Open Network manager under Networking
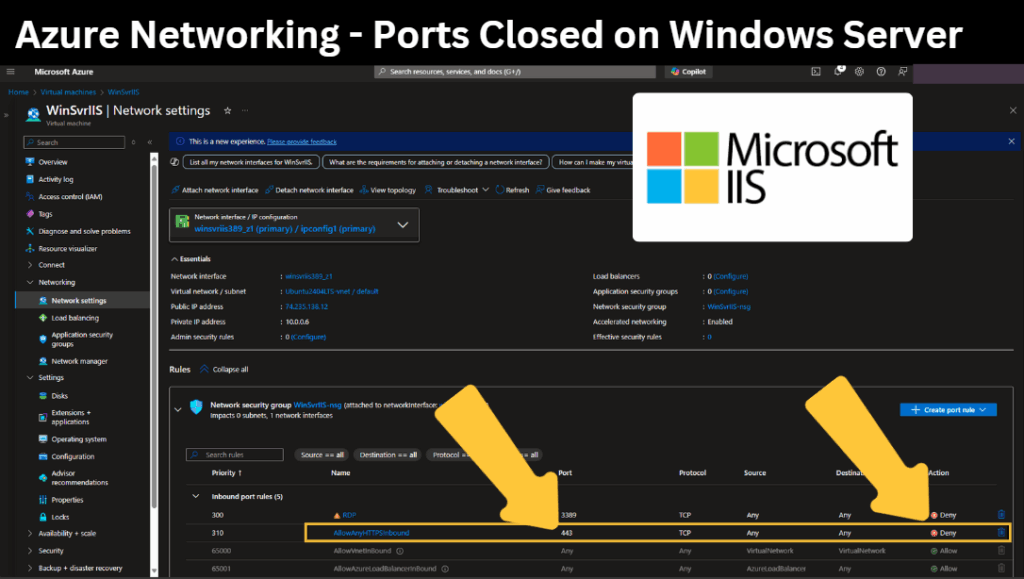This screenshot has width=1024, height=579. 79,361
